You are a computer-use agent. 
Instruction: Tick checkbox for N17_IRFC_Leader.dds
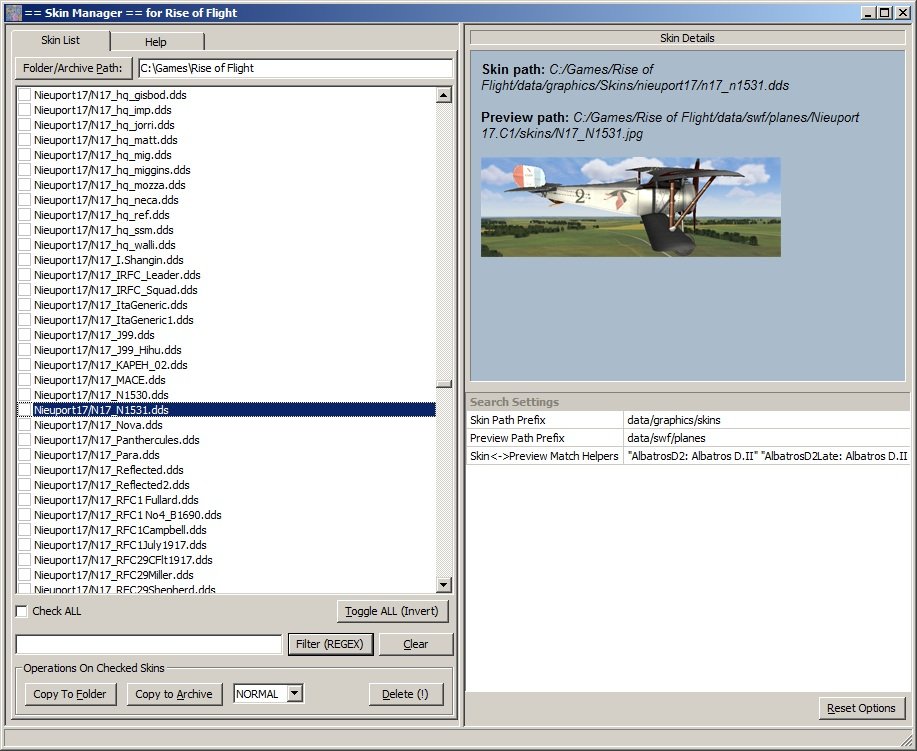pos(25,275)
